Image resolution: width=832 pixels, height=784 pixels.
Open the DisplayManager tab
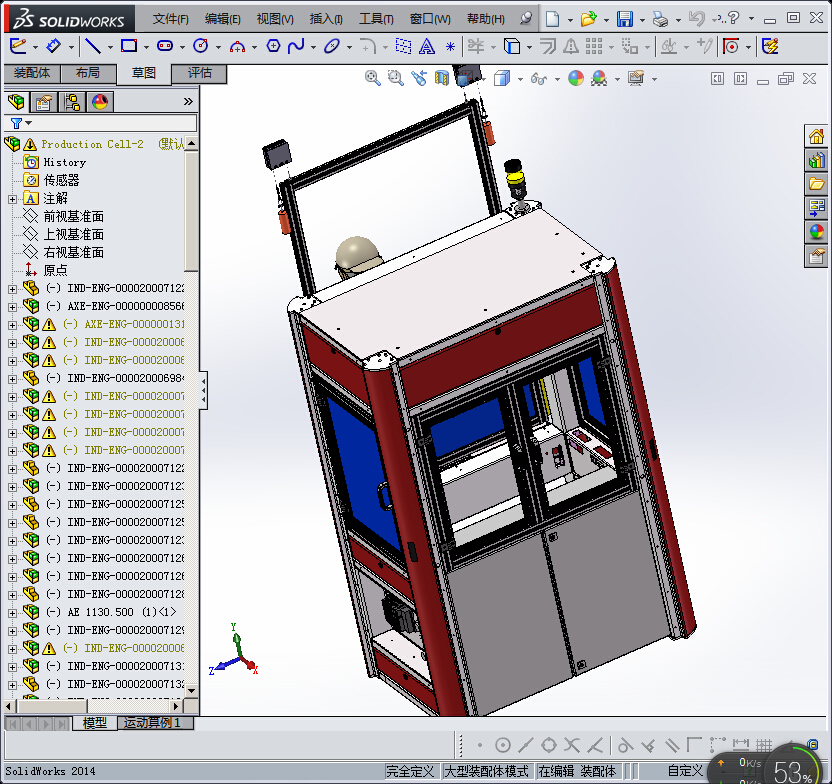point(100,101)
